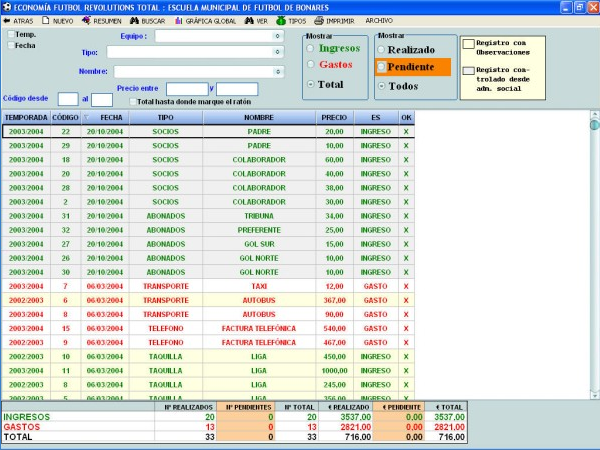Click the application soccer ball title icon
This screenshot has height=450, width=600.
[7, 7]
